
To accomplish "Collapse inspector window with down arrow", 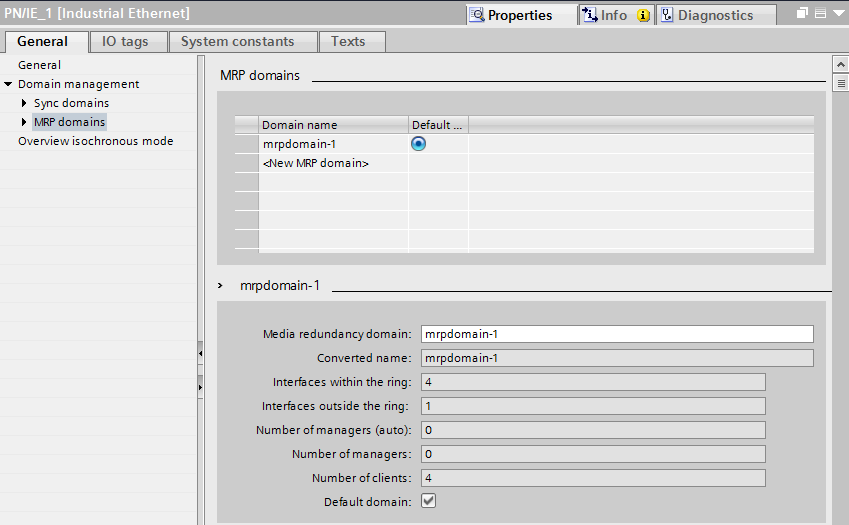I will pyautogui.click(x=838, y=14).
